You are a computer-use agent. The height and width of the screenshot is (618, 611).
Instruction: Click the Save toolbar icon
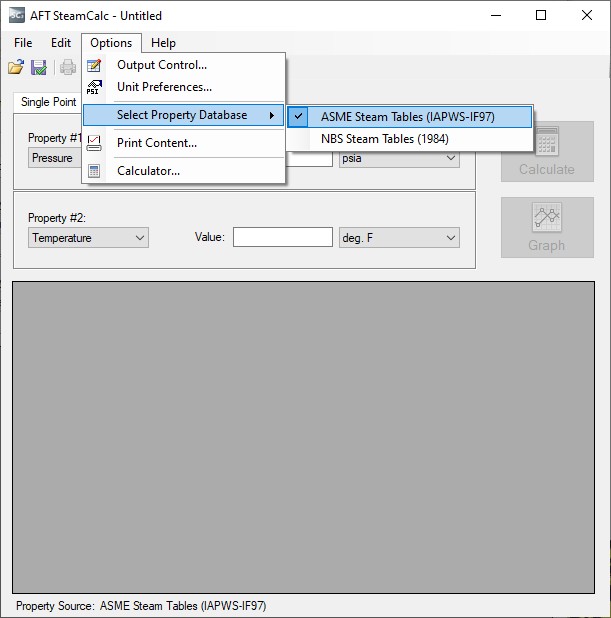coord(39,67)
